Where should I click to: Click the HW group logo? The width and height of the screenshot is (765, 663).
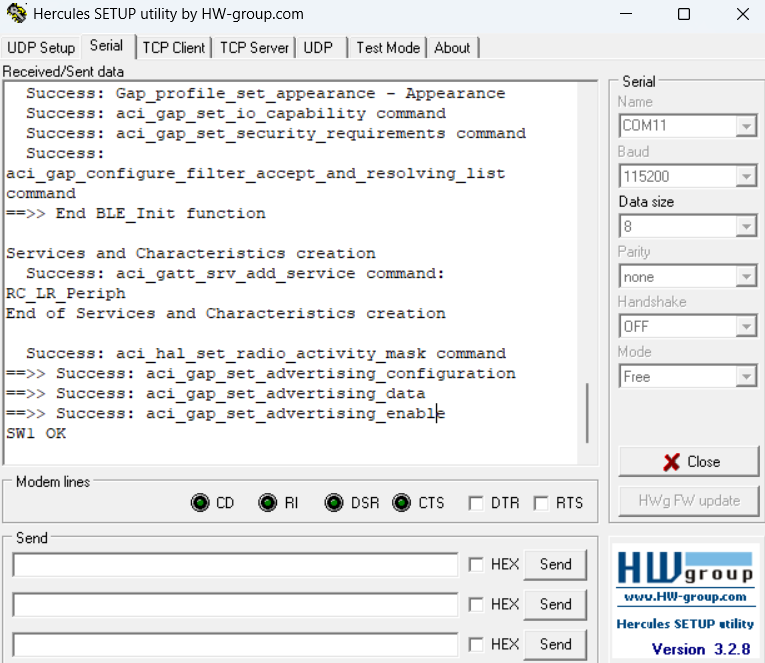685,568
